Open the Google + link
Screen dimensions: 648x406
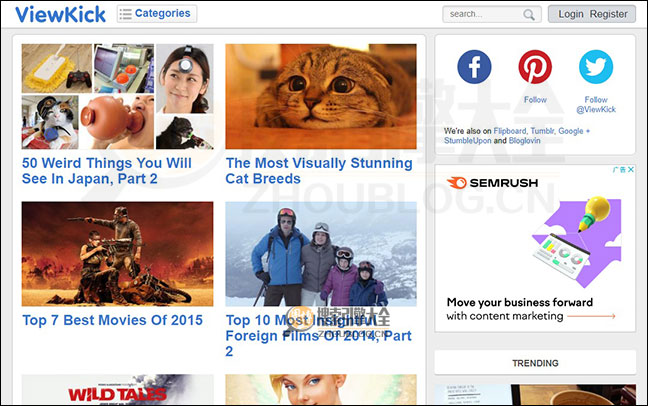tap(574, 131)
